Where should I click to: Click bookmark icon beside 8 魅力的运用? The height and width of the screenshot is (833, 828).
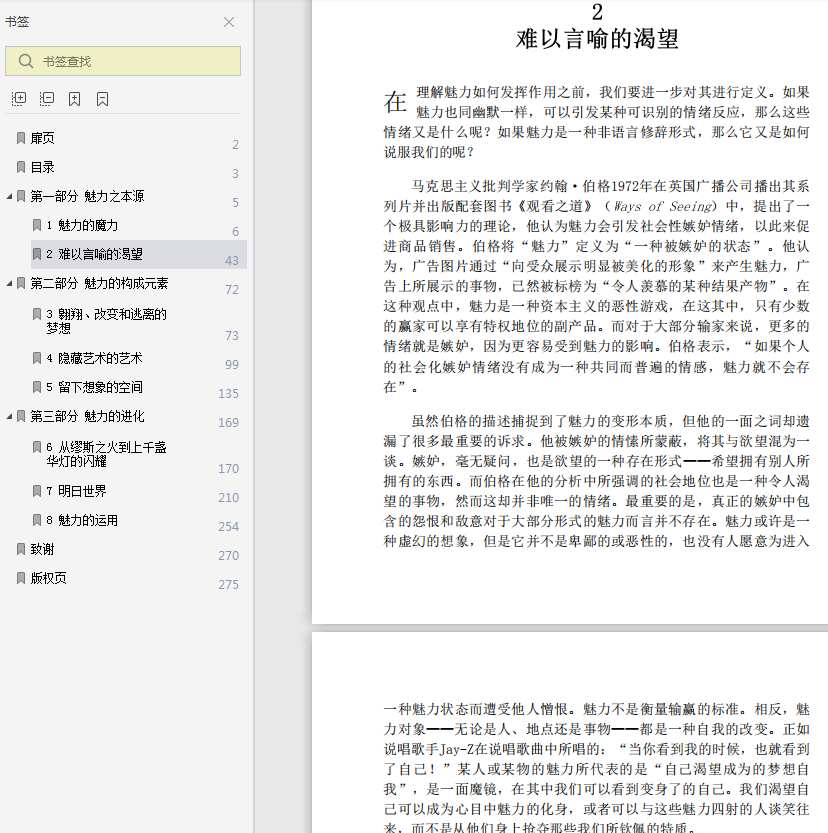37,520
